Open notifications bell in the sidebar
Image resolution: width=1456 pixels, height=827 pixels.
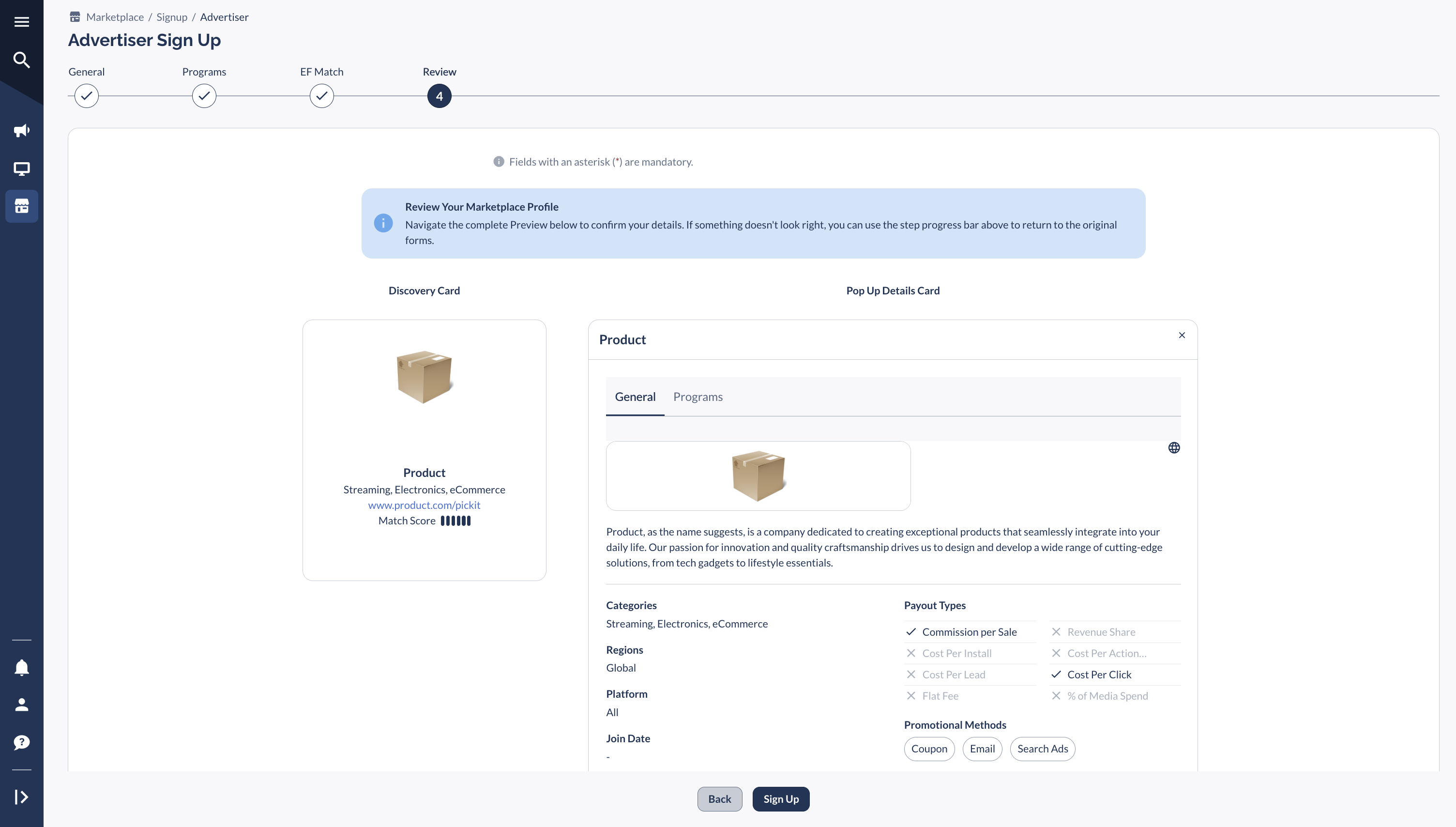[x=22, y=667]
